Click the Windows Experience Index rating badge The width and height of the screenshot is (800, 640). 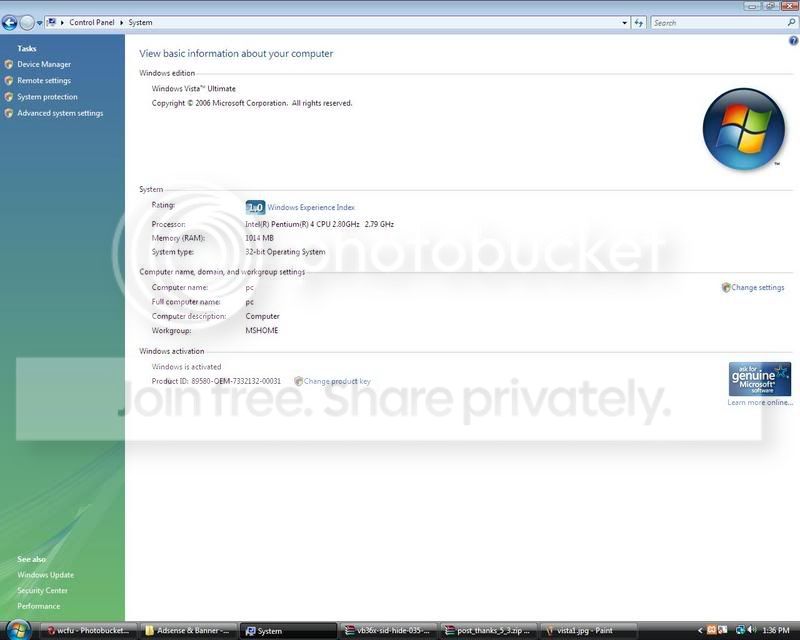pos(255,207)
